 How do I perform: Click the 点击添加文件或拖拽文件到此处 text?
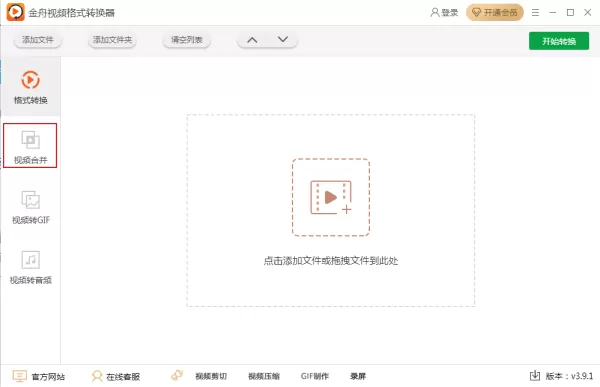(x=331, y=261)
